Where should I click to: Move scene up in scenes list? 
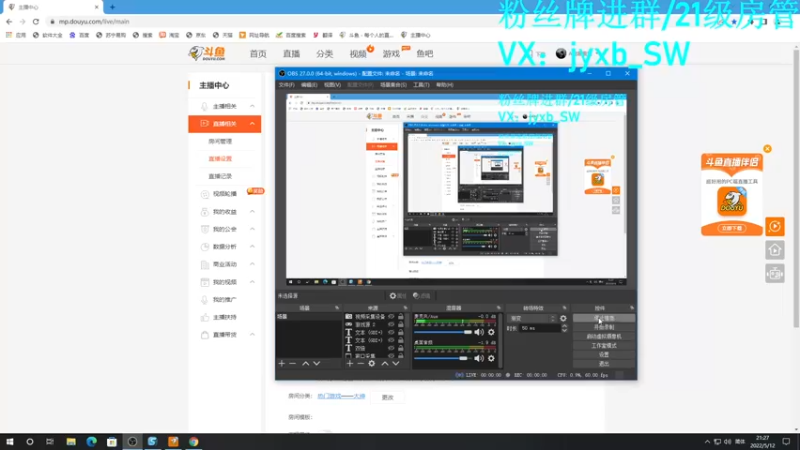(x=305, y=363)
